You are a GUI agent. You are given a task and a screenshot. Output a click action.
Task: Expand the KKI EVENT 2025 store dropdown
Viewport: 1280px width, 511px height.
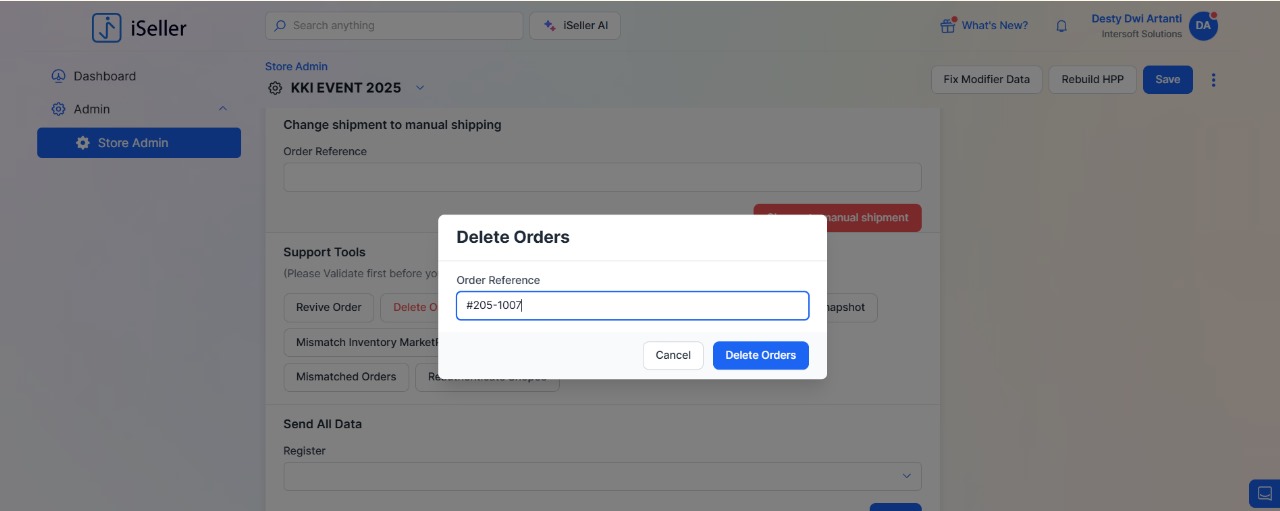point(420,88)
